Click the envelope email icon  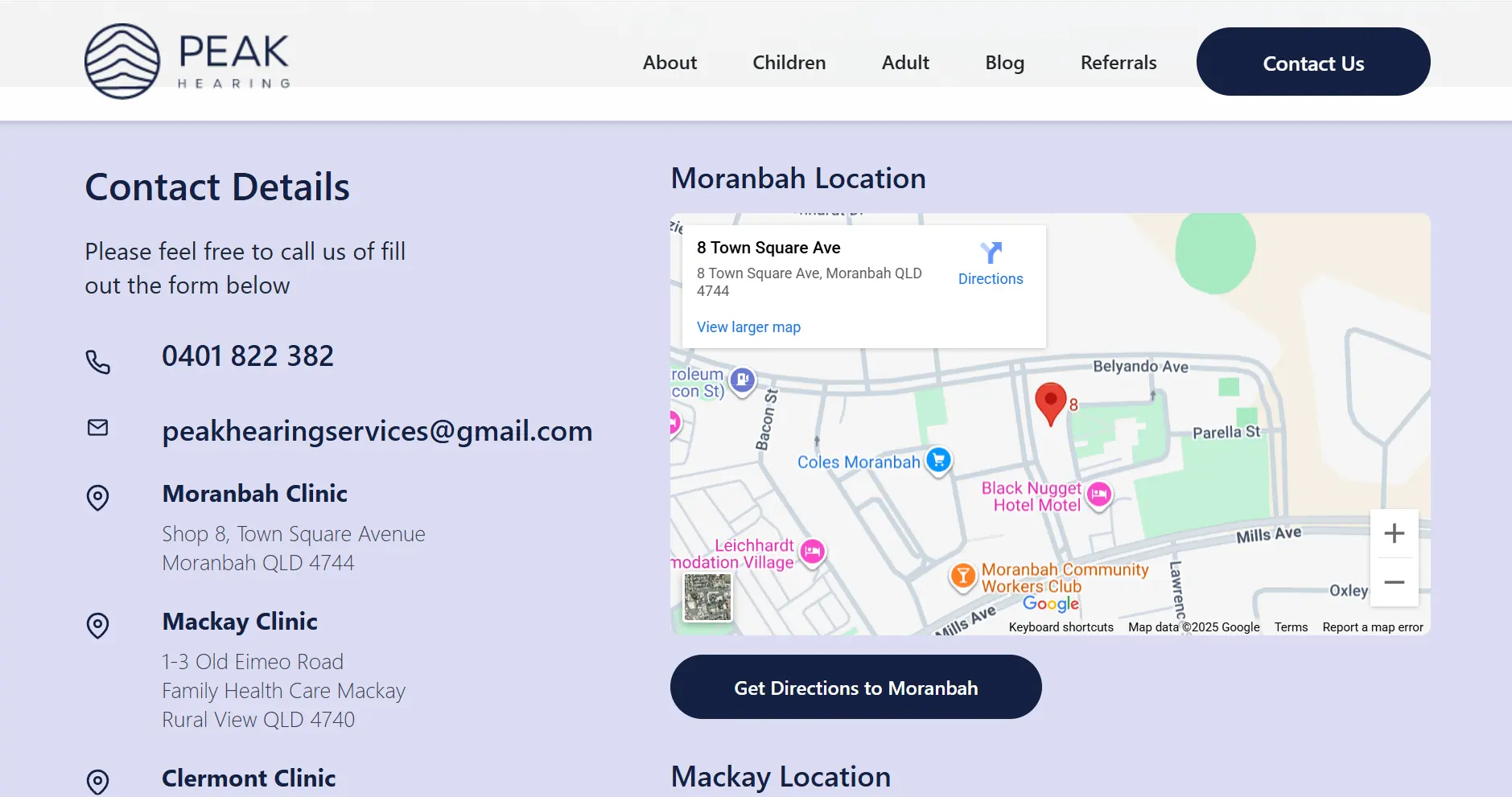point(98,428)
